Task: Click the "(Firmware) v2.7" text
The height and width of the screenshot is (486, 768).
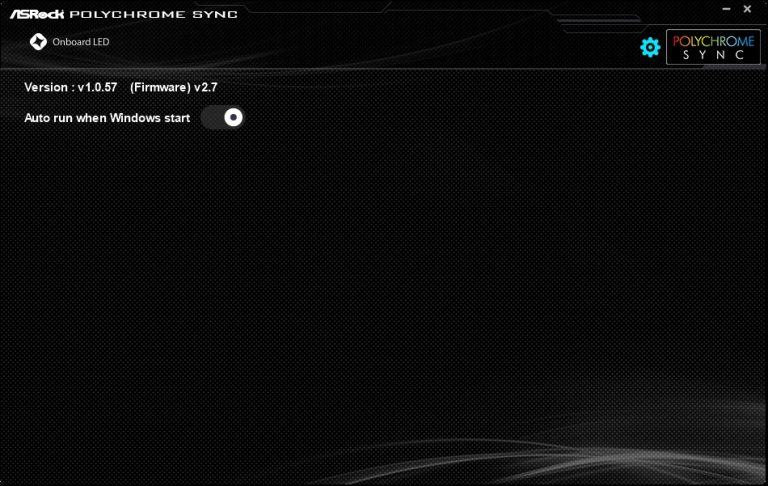Action: click(173, 88)
